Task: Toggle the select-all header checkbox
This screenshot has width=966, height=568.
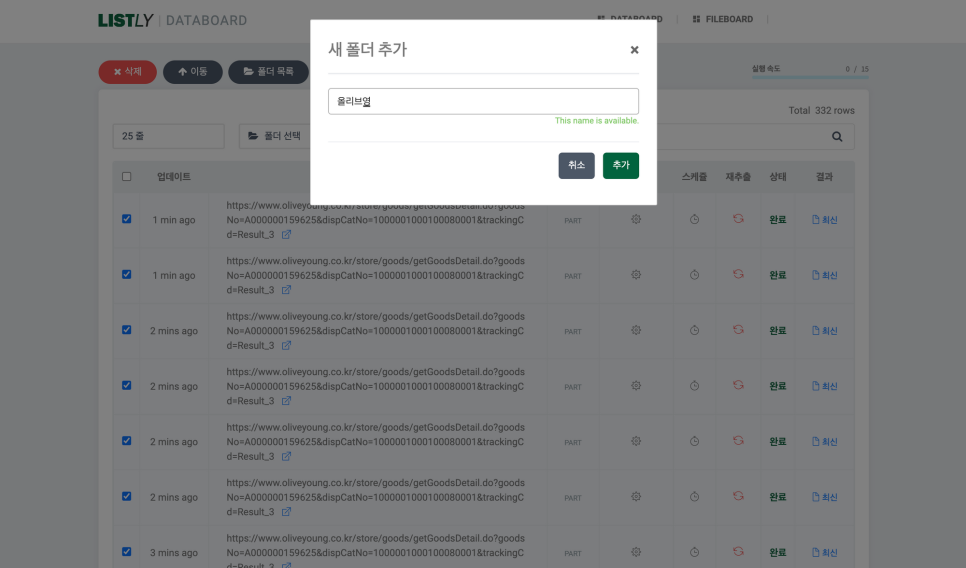Action: pos(126,177)
